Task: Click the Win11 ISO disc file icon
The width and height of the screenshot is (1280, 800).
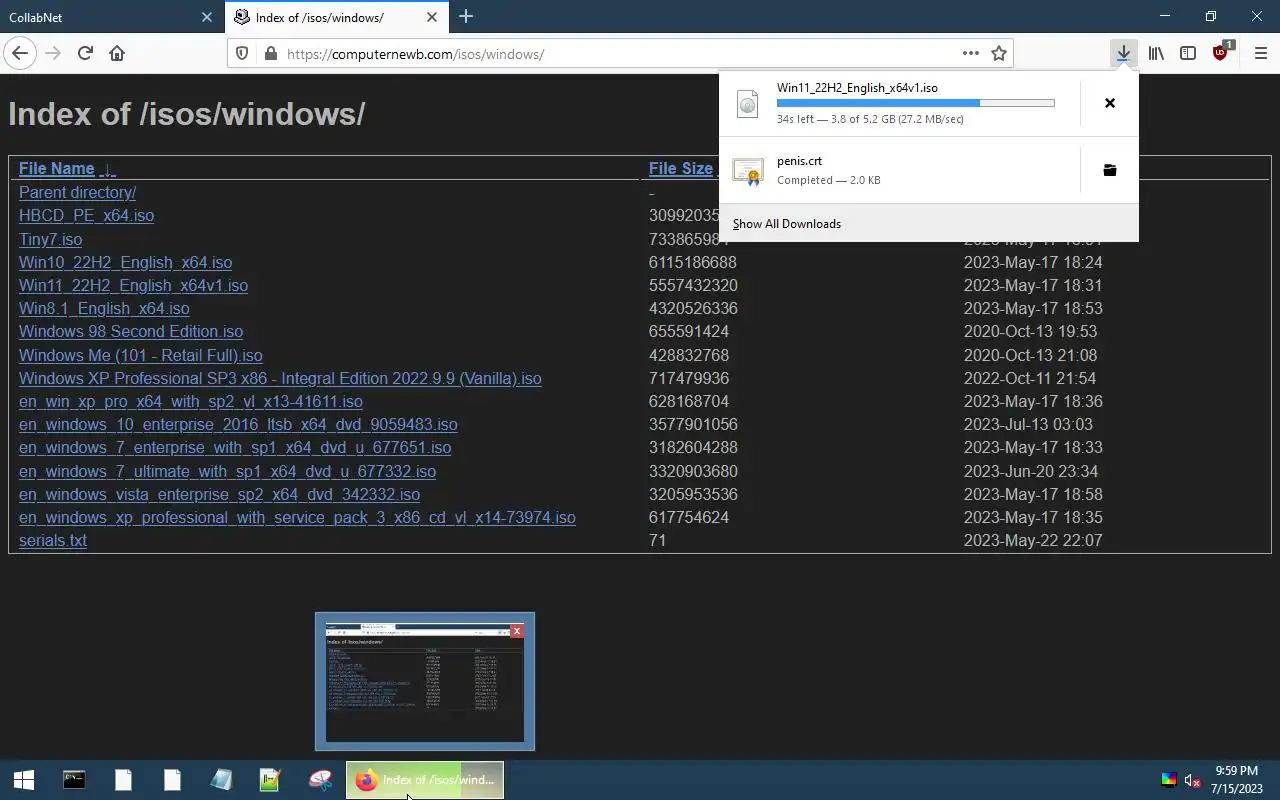Action: tap(748, 103)
